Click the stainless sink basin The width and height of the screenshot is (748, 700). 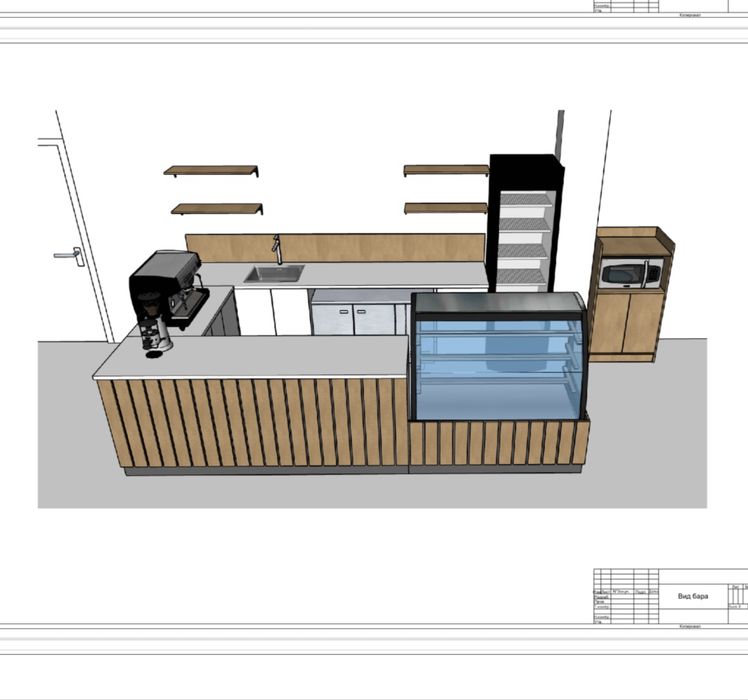[274, 274]
